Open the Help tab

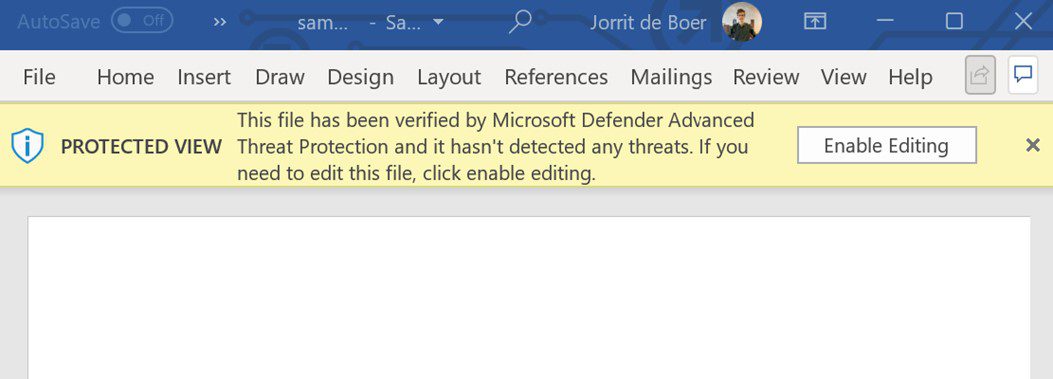910,77
